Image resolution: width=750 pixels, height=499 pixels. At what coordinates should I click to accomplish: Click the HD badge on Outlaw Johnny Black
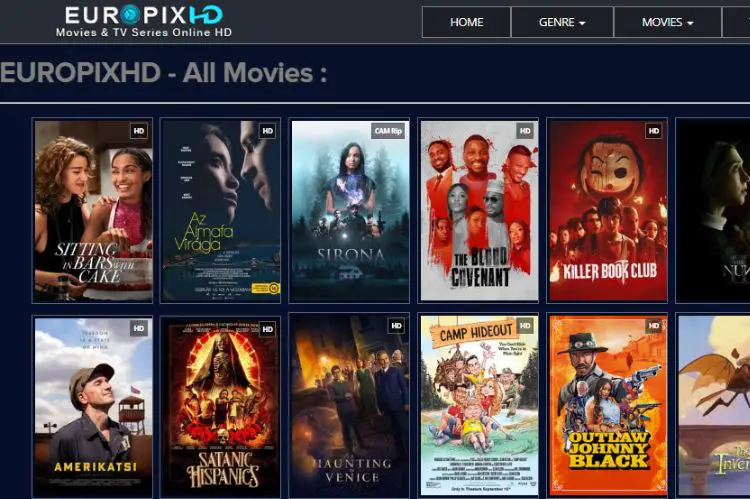[653, 326]
